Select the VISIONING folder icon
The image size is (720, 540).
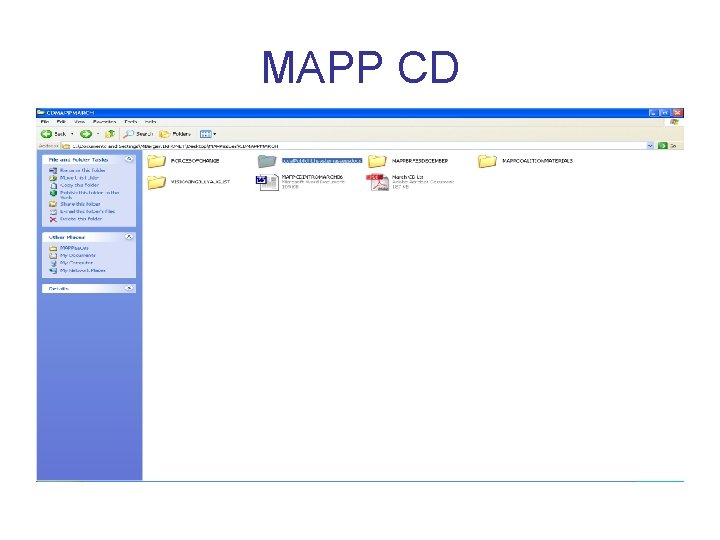[x=157, y=182]
